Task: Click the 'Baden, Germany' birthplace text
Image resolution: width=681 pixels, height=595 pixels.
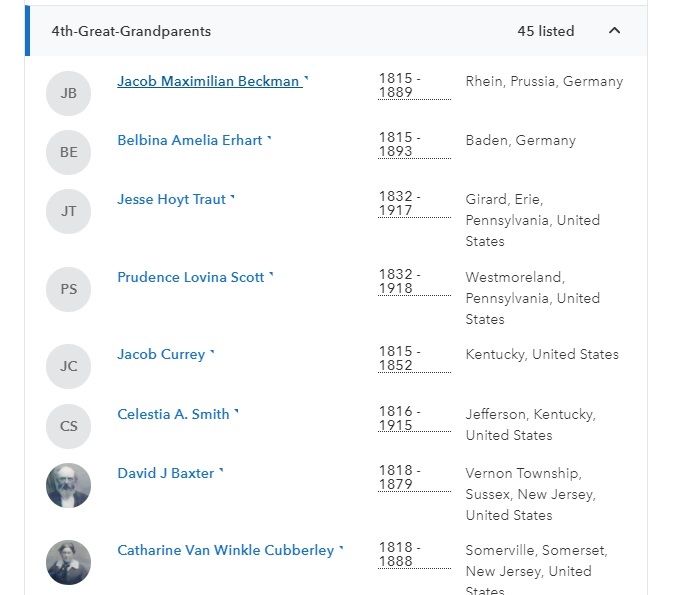Action: [521, 141]
